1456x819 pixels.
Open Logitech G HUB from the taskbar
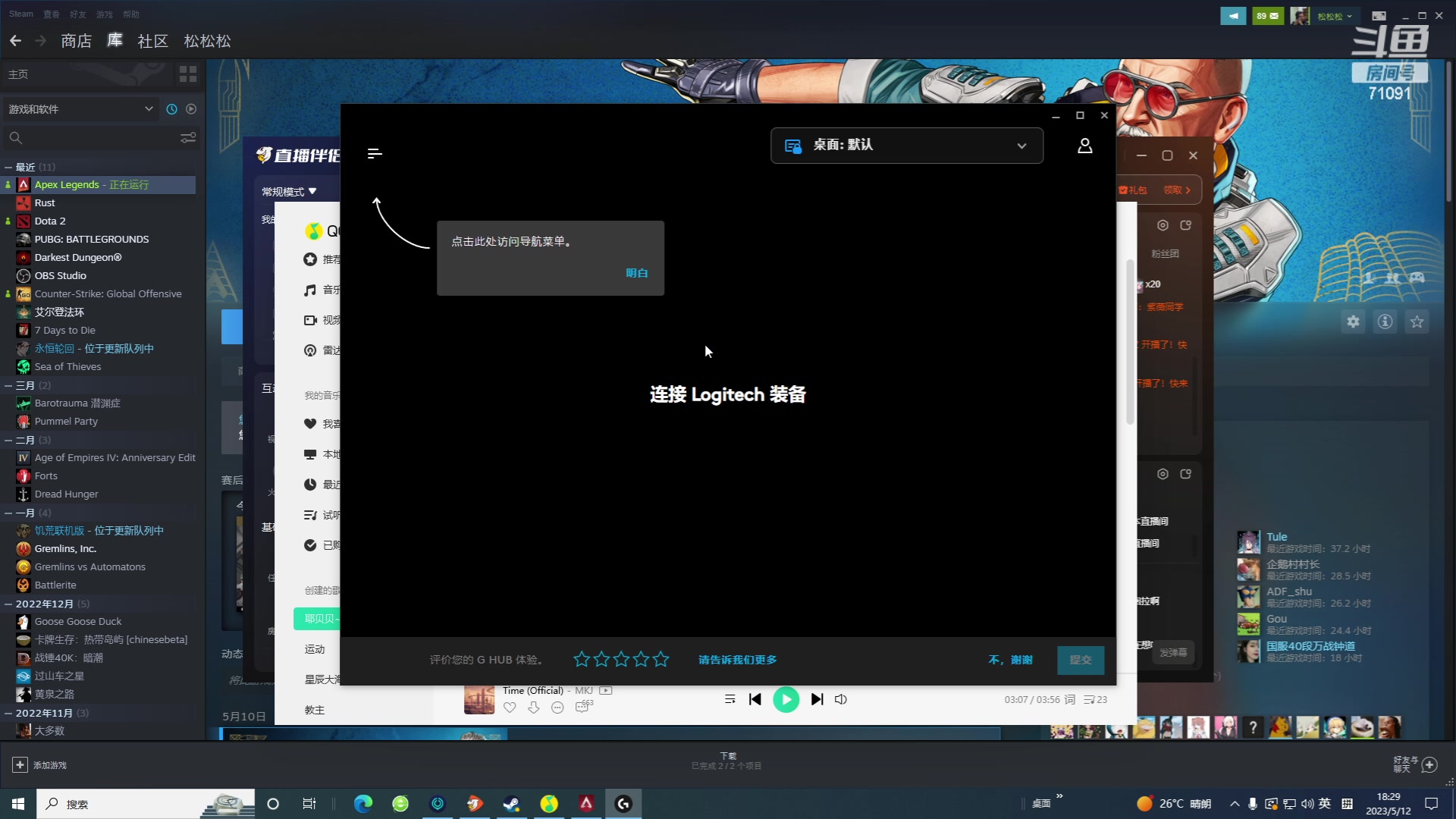(623, 804)
